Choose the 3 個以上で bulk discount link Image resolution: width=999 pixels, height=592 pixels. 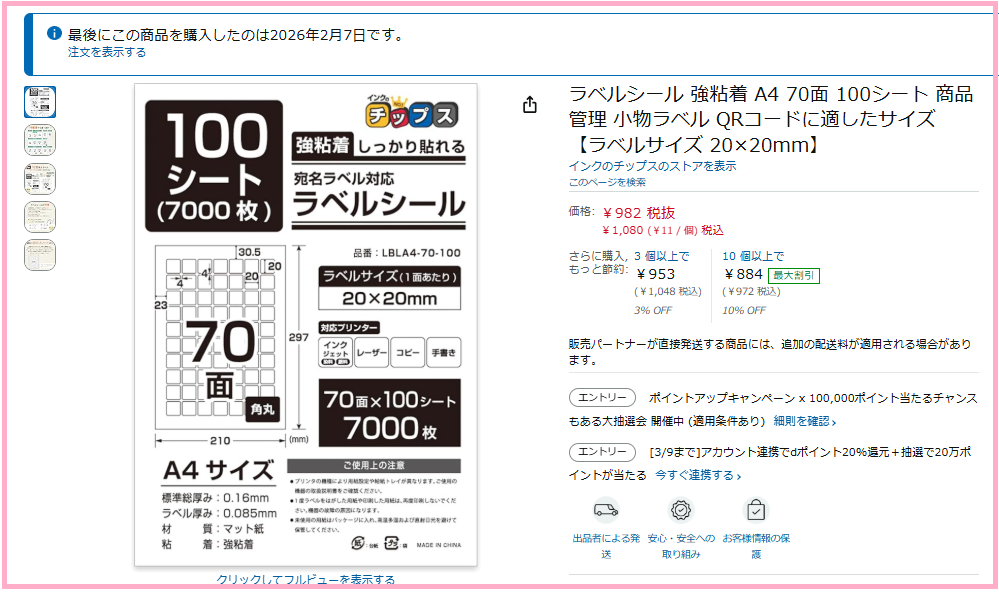tap(661, 256)
